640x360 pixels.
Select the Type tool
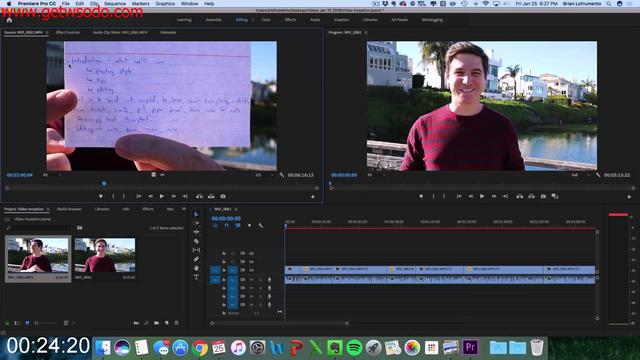point(196,277)
